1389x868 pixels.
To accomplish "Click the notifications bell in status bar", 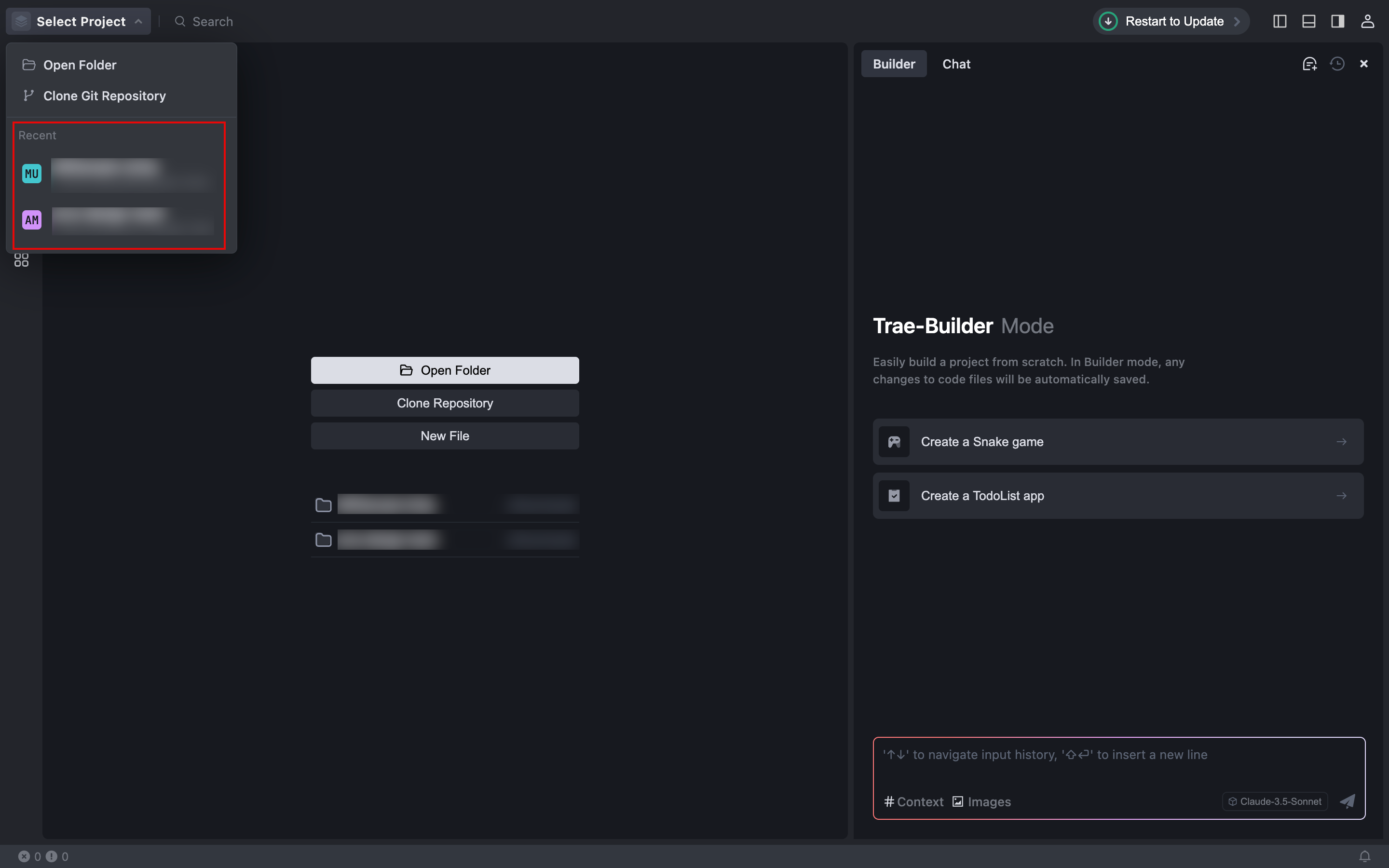I will [x=1365, y=856].
